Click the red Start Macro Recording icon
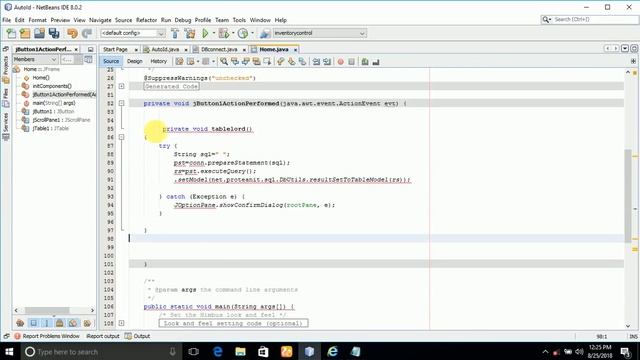640x360 pixels. 340,62
